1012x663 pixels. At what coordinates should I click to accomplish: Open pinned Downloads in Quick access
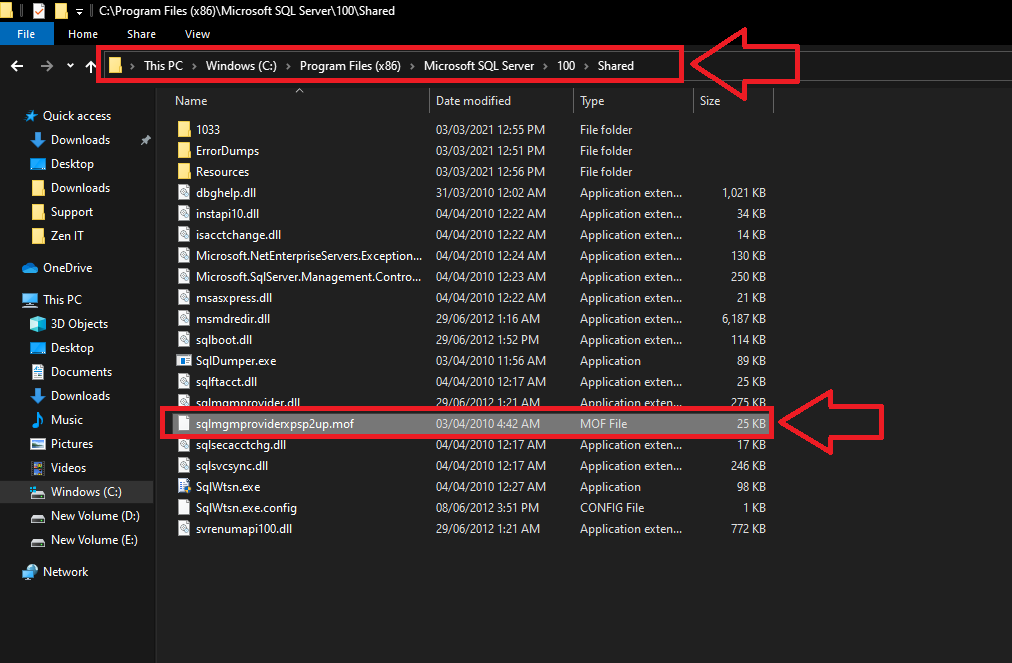80,140
